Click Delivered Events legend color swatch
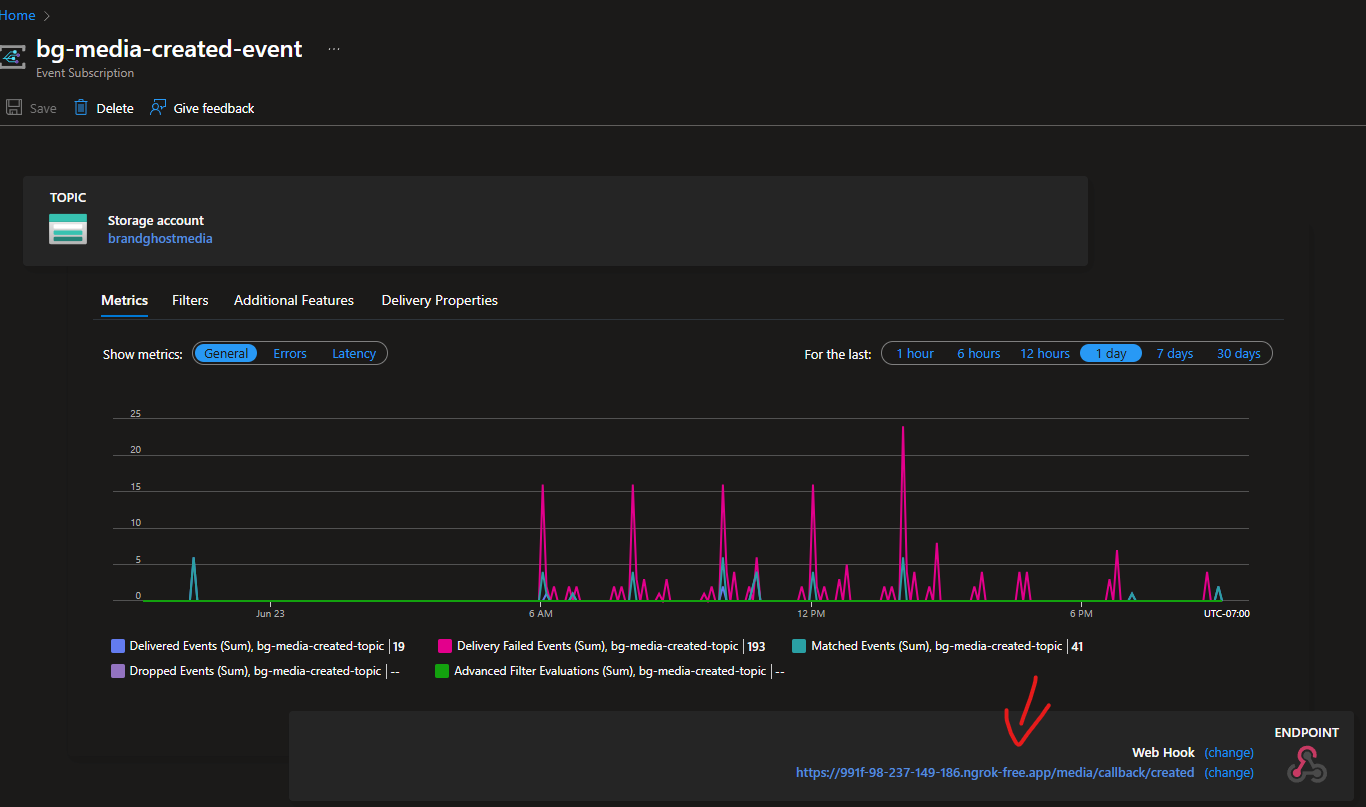The width and height of the screenshot is (1366, 807). pos(118,646)
